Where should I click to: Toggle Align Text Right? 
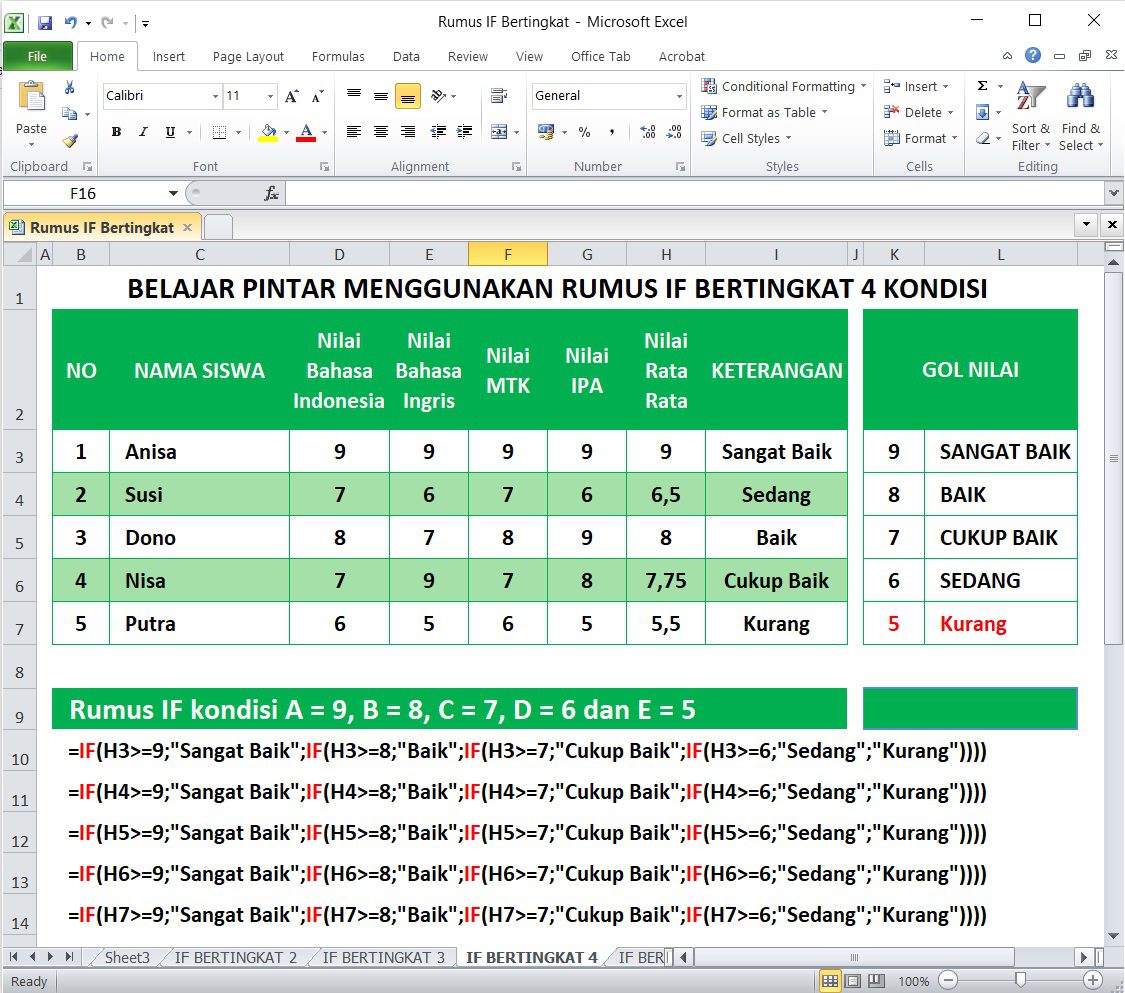pyautogui.click(x=408, y=131)
